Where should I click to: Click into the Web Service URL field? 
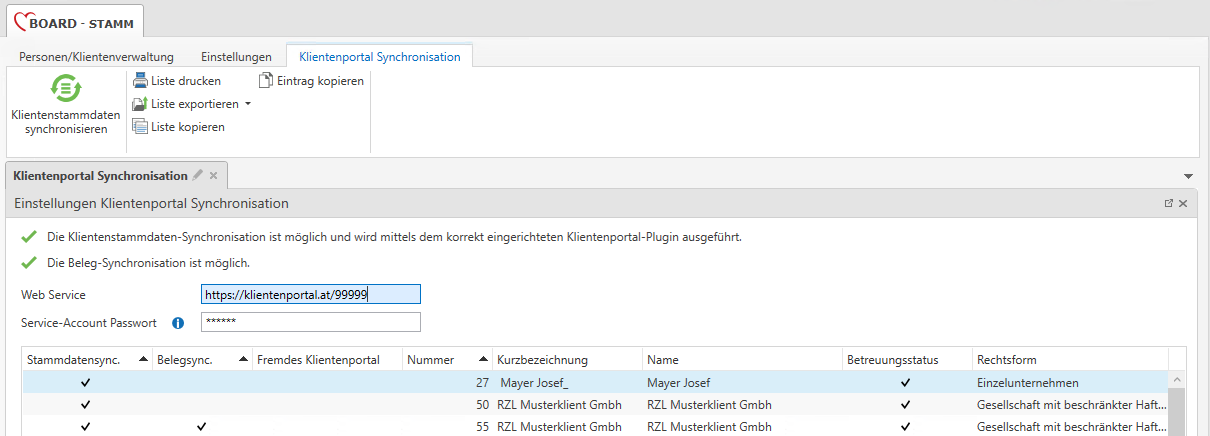[310, 295]
